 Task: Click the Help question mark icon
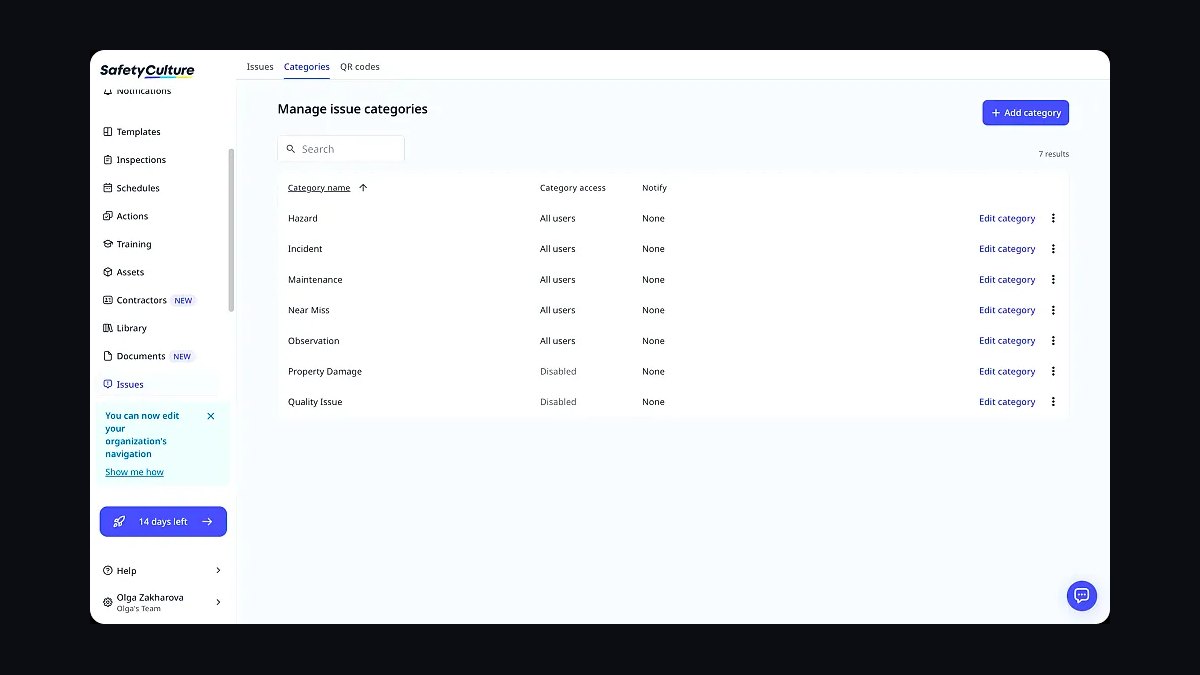tap(108, 571)
